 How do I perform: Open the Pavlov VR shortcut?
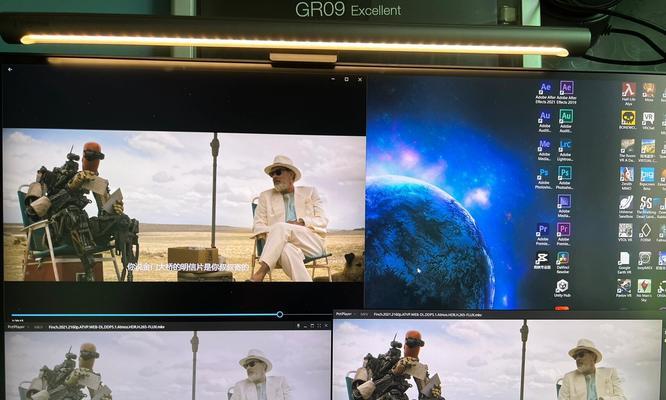624,288
